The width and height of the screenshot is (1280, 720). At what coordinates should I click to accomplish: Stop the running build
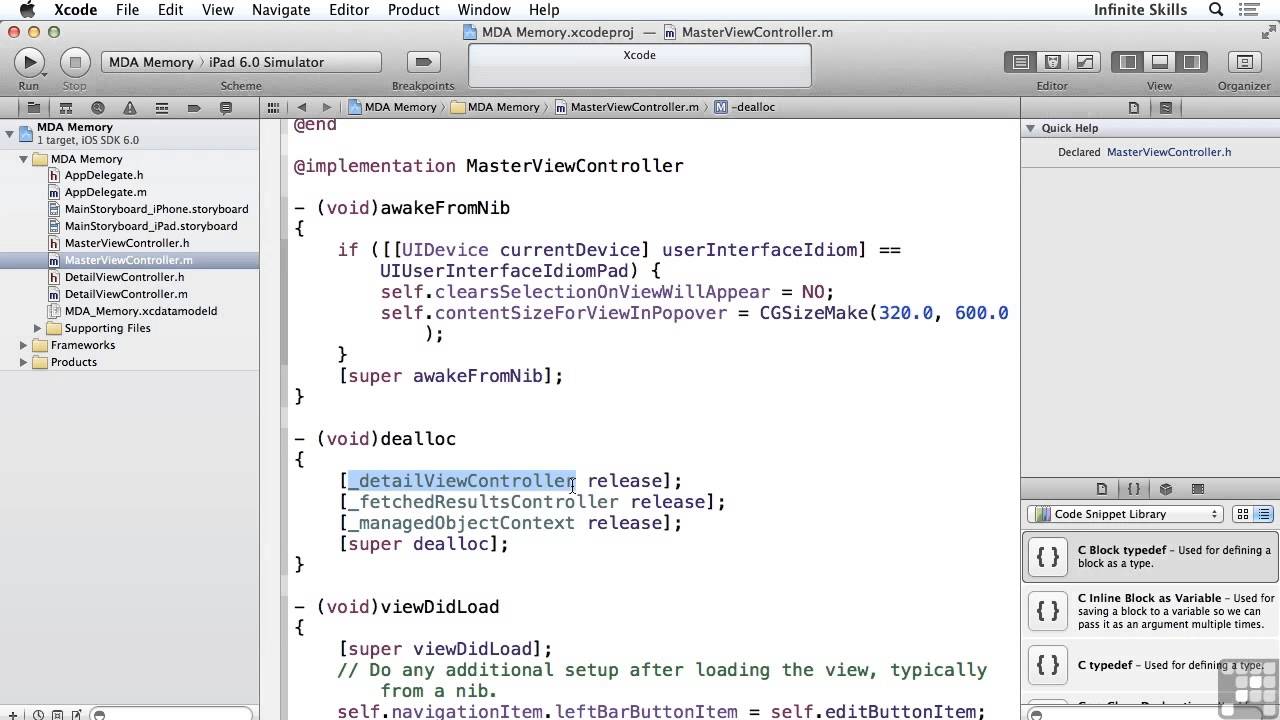[74, 62]
